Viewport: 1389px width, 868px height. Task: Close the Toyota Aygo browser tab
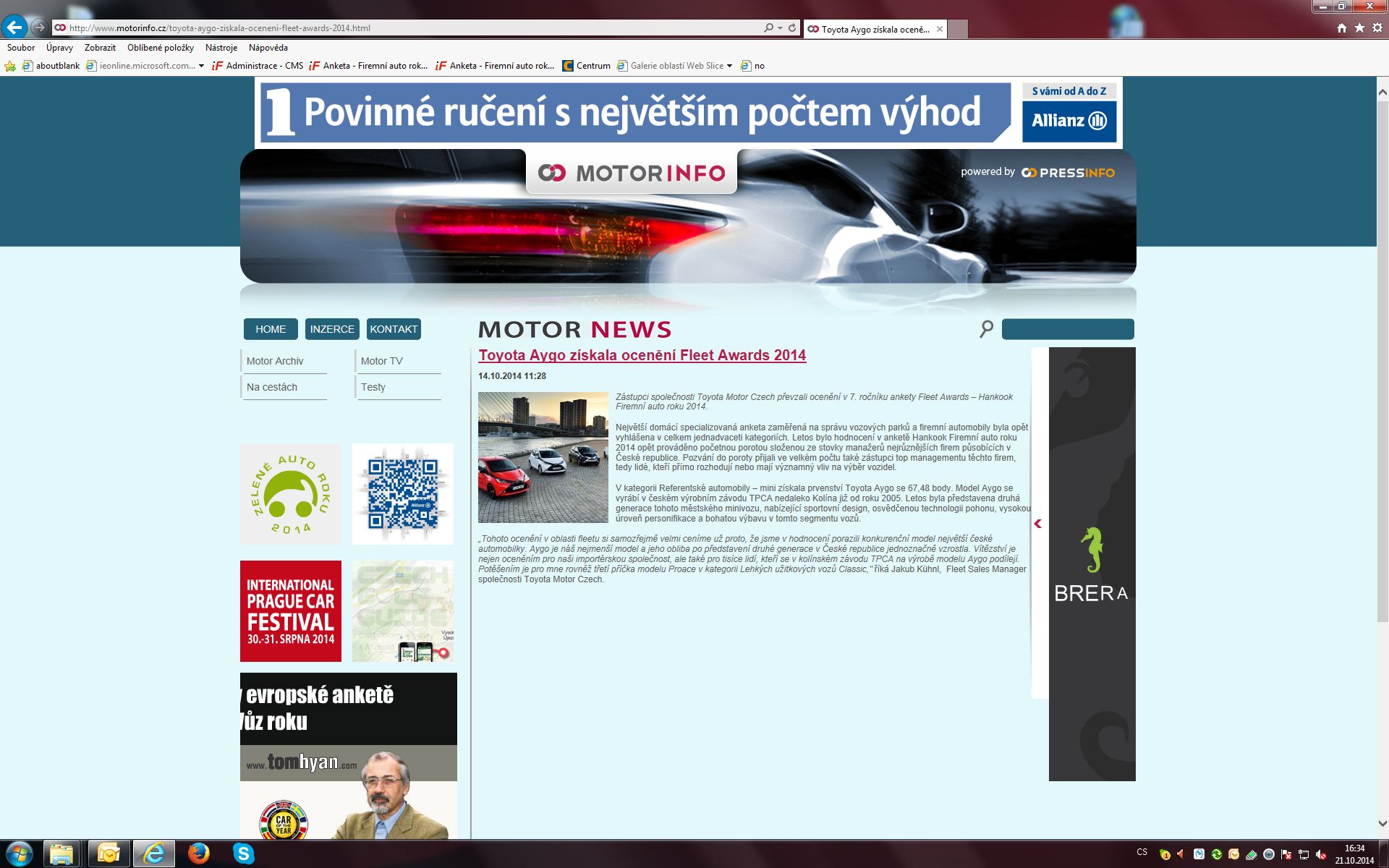(939, 29)
